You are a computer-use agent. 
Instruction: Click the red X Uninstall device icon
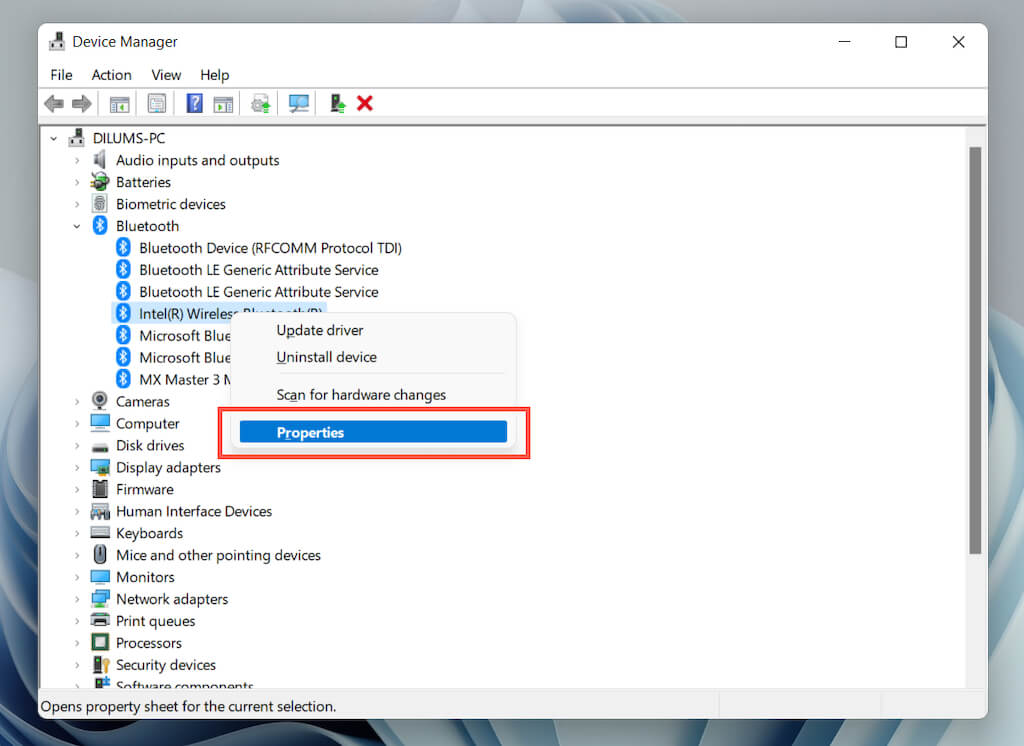(365, 103)
